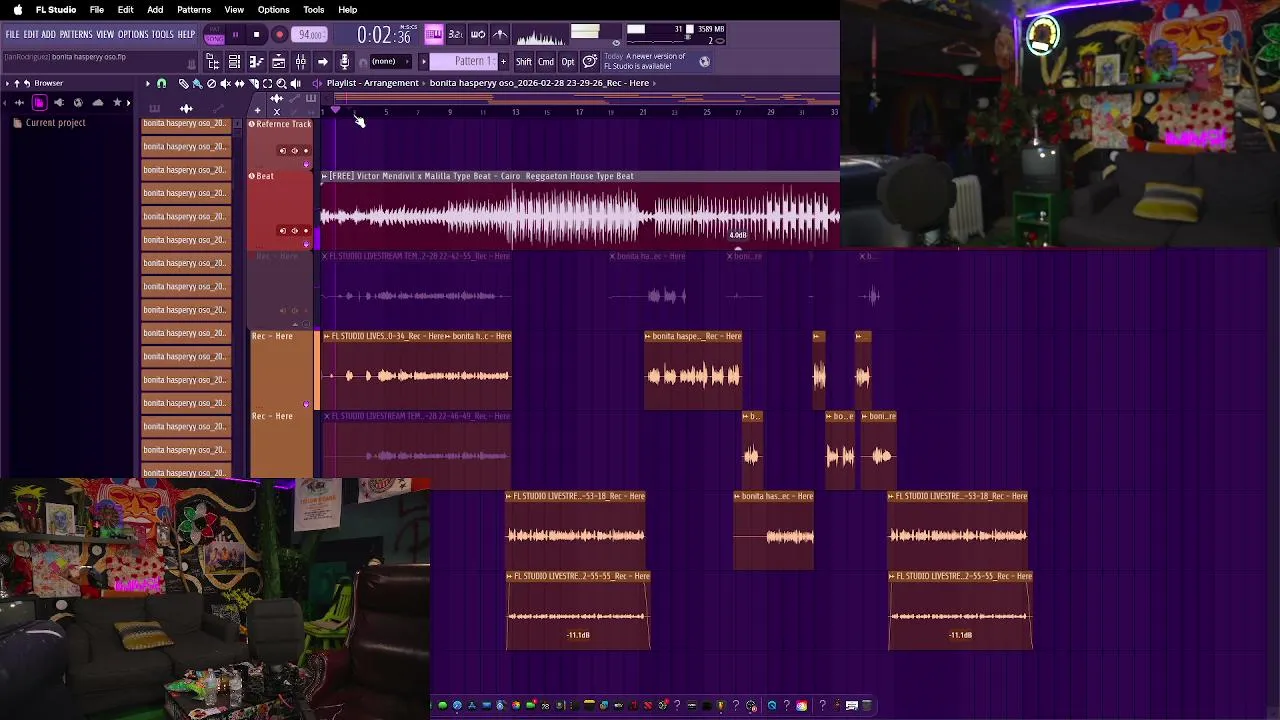This screenshot has height=720, width=1280.
Task: Click arrow after the Rec - Here breadcrumb
Action: tap(654, 83)
